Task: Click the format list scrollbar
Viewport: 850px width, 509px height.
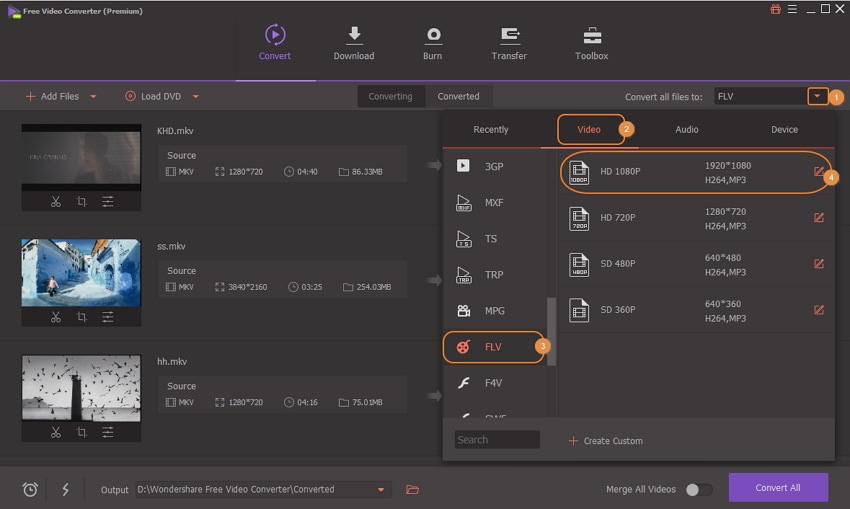Action: (x=551, y=332)
